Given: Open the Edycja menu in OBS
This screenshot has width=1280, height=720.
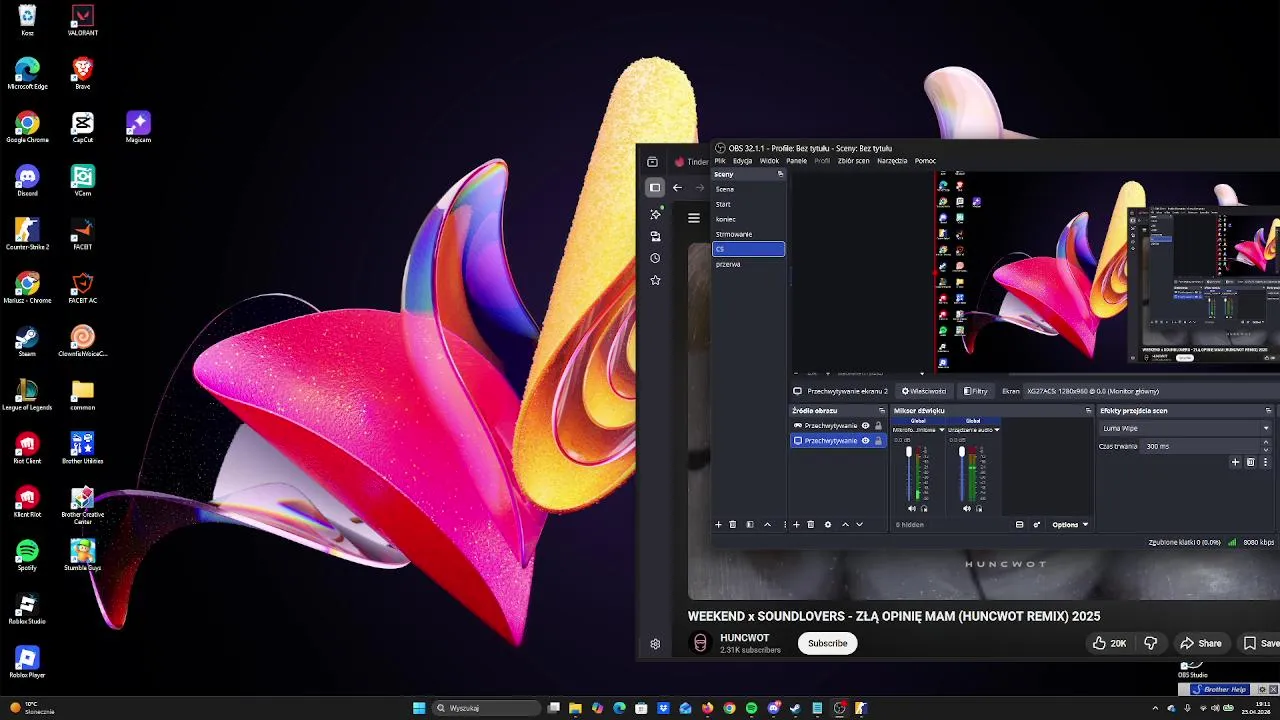Looking at the screenshot, I should point(742,161).
